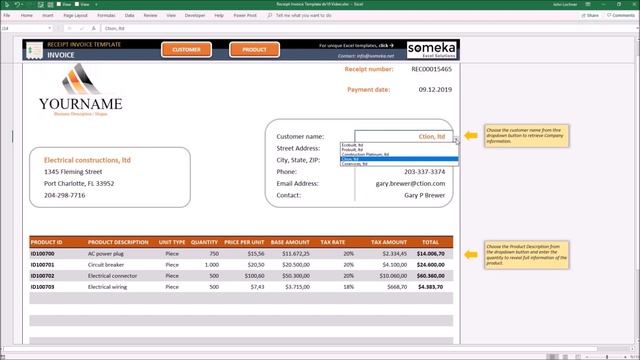Image resolution: width=640 pixels, height=360 pixels.
Task: Open Ribbon Display Options icon
Action: (x=588, y=4)
